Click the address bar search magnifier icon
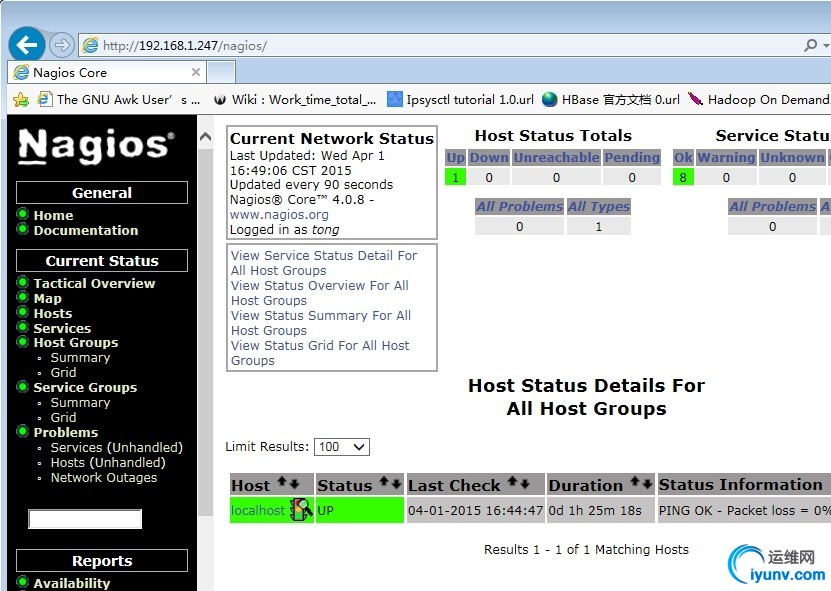 [x=810, y=46]
